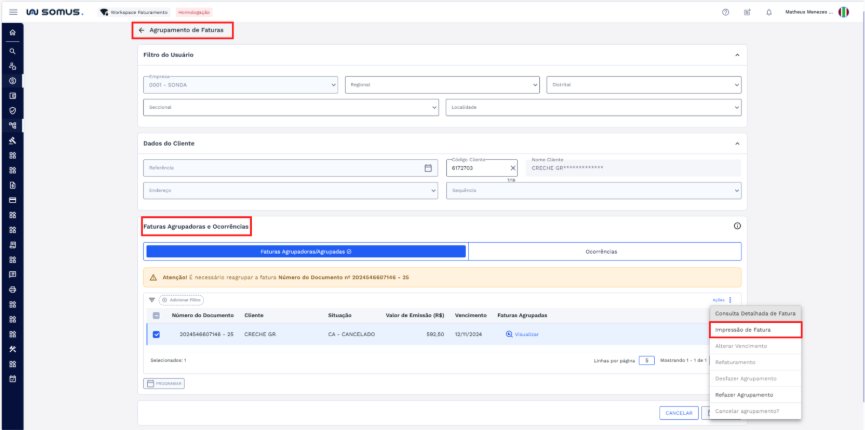Click the search icon in the sidebar
Screen dimensions: 865x430
pos(12,49)
